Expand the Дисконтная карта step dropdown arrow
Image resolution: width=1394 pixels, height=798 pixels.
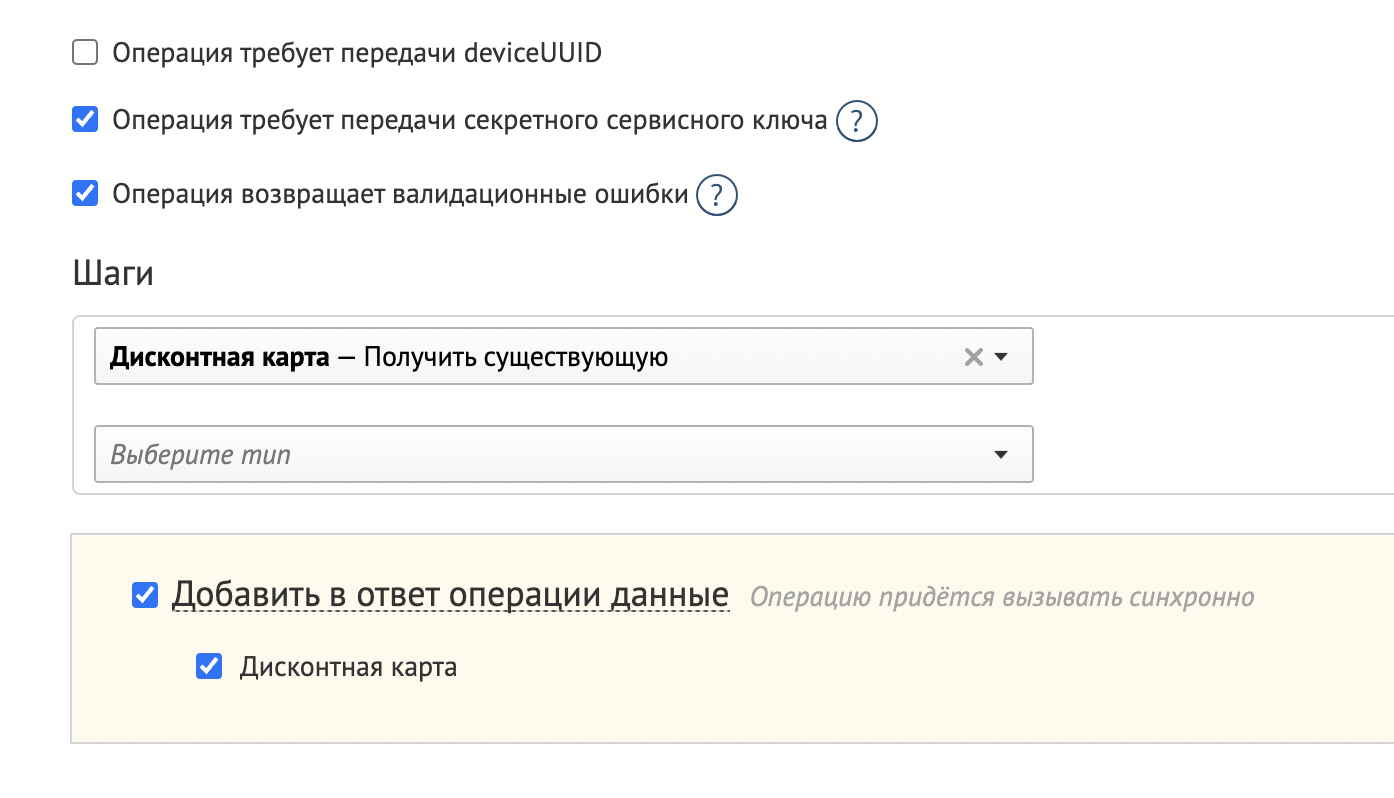click(x=1001, y=357)
